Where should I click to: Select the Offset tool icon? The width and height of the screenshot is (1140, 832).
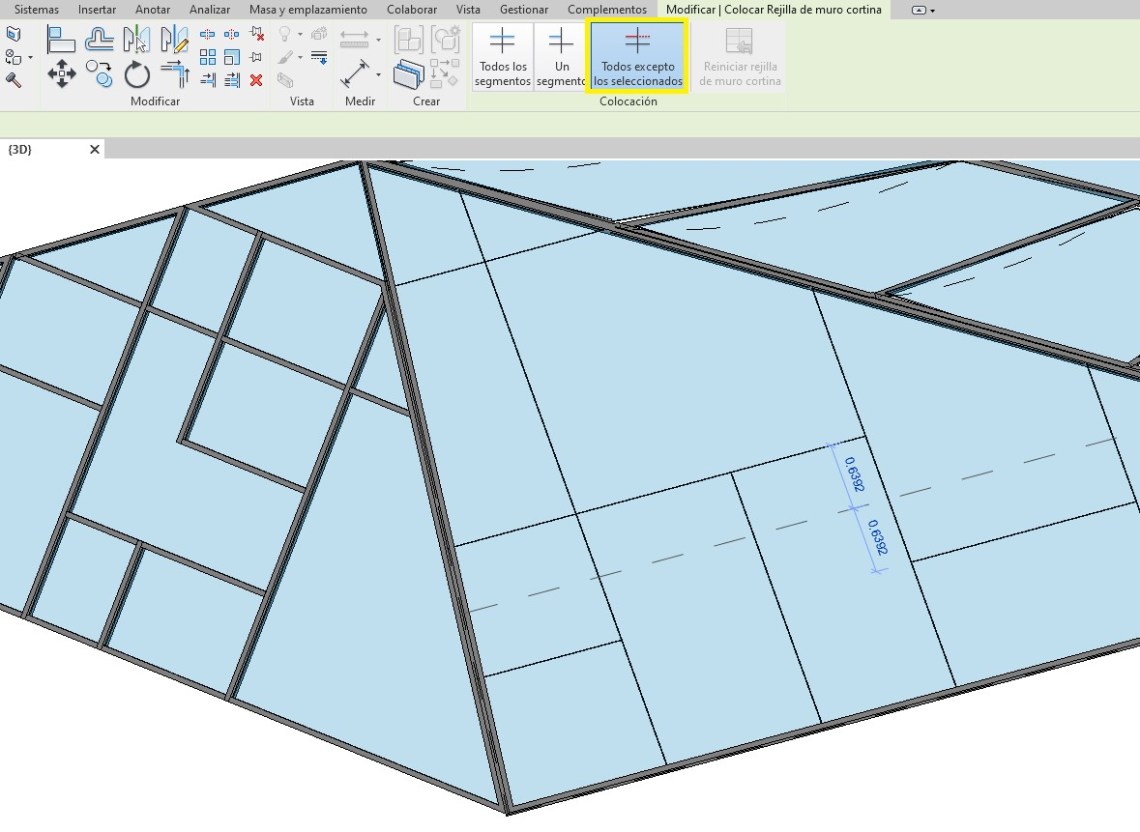[x=99, y=39]
